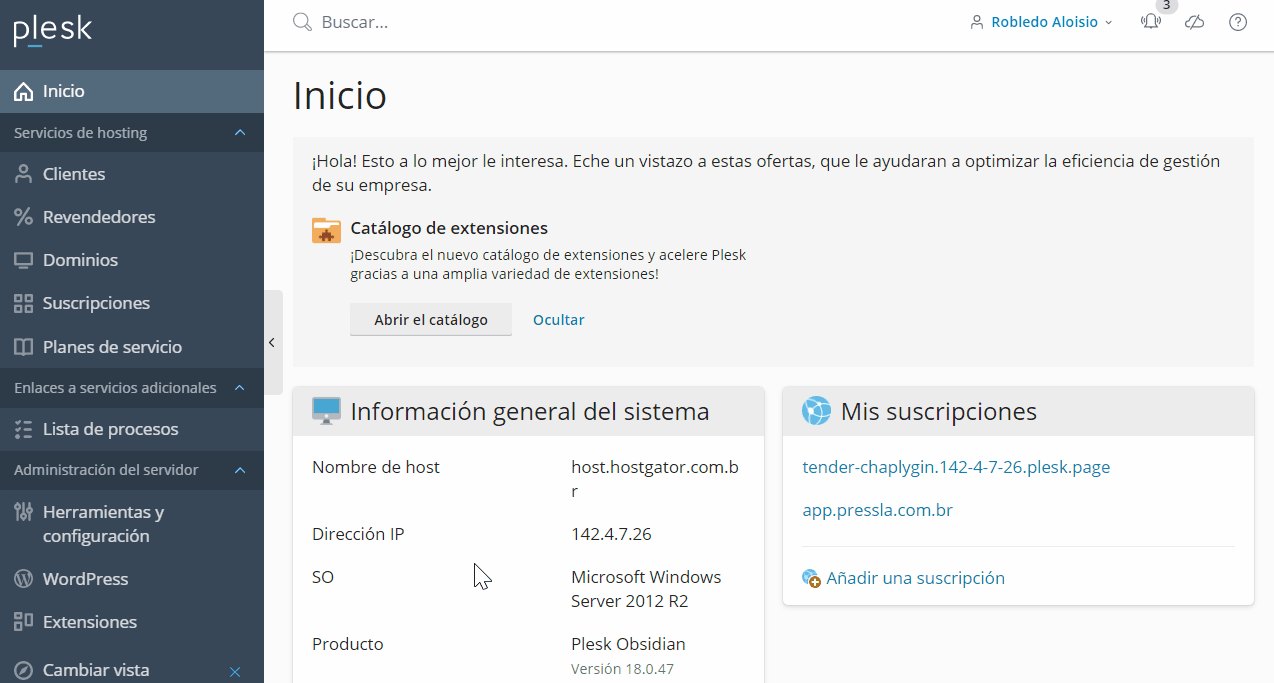Open Suscripciones menu item
This screenshot has height=683, width=1274.
coord(132,303)
